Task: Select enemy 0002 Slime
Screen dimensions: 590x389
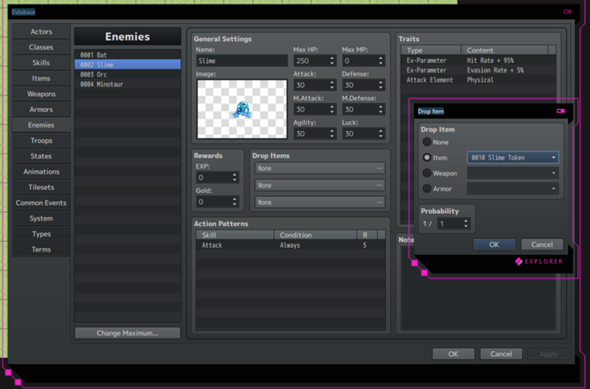Action: [x=128, y=65]
